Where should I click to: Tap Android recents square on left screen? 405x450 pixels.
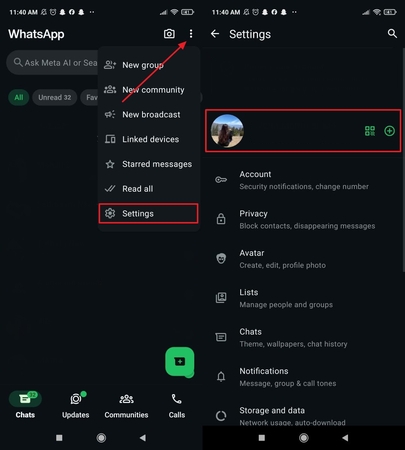click(x=59, y=438)
